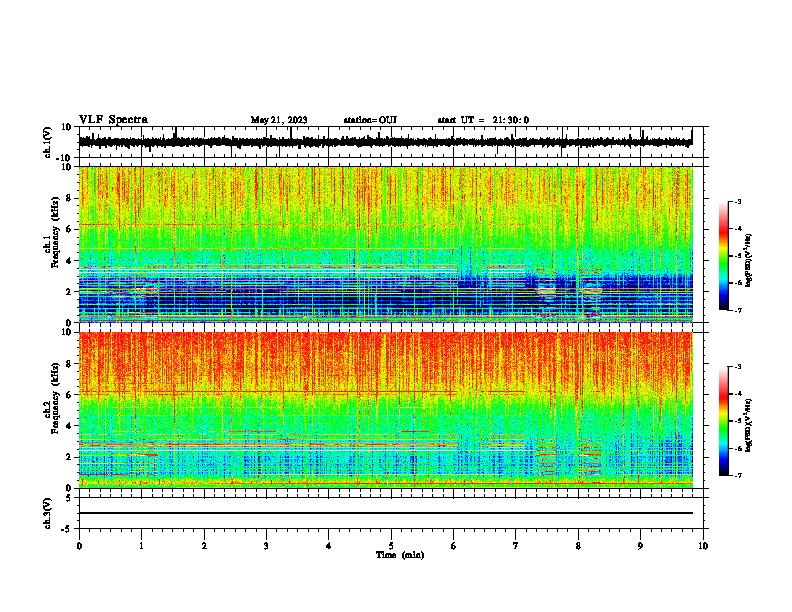Click the "4" kHz tick on ch.2 spectrogram axis
Viewport: 792px width, 612px height.
69,426
